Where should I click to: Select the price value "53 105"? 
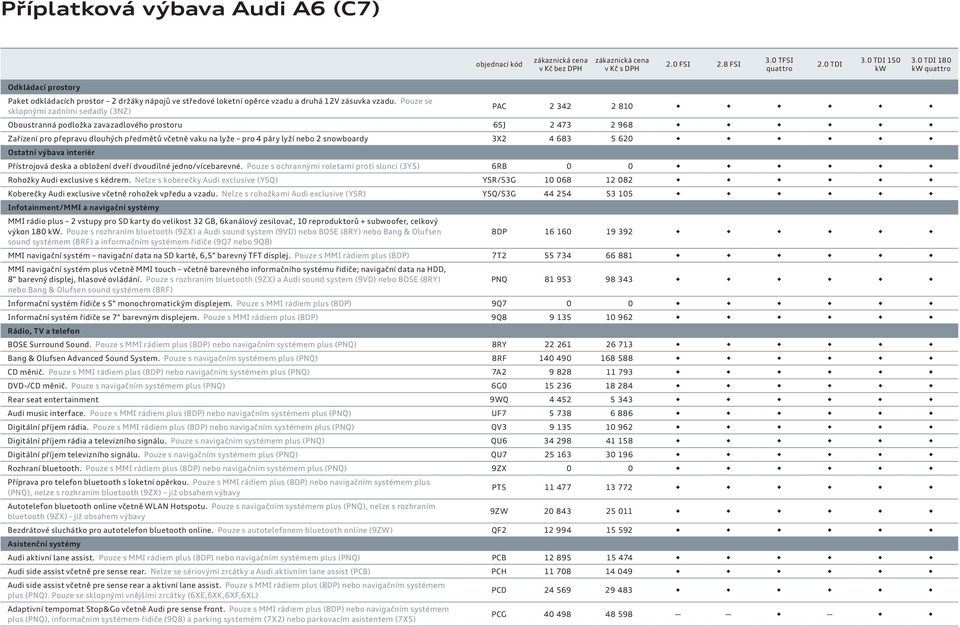(619, 193)
